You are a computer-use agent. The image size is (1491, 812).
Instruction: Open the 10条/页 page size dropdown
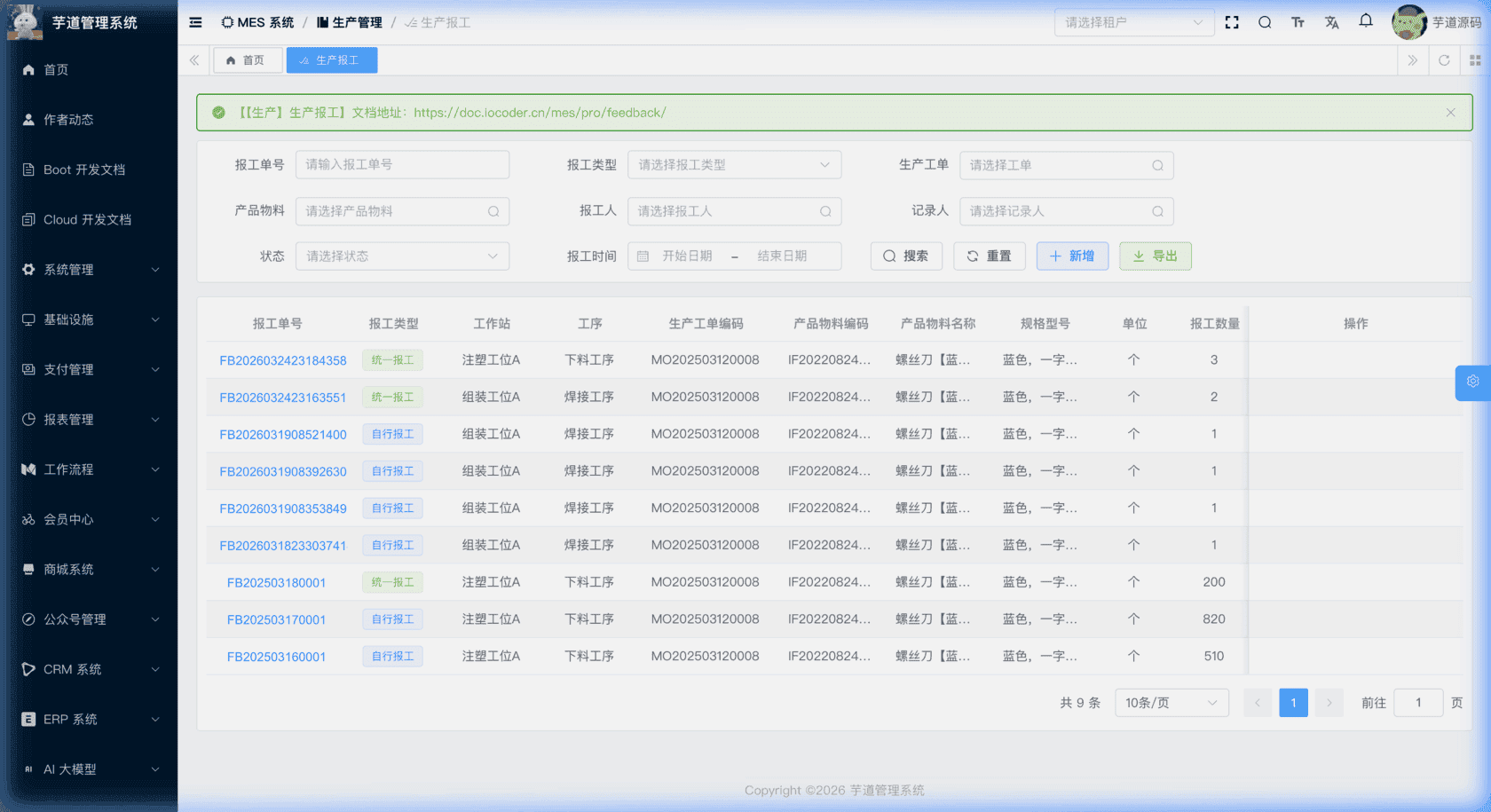tap(1171, 703)
